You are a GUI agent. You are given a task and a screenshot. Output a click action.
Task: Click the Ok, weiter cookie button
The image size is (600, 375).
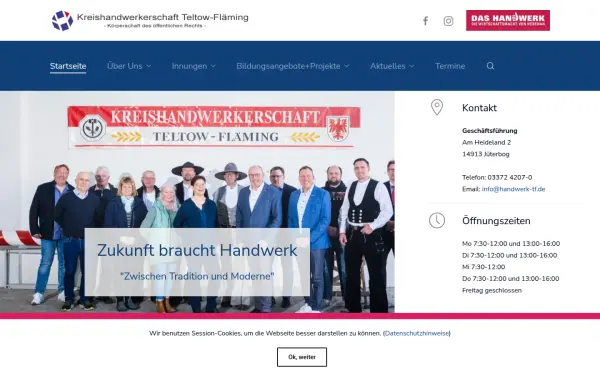pos(302,357)
